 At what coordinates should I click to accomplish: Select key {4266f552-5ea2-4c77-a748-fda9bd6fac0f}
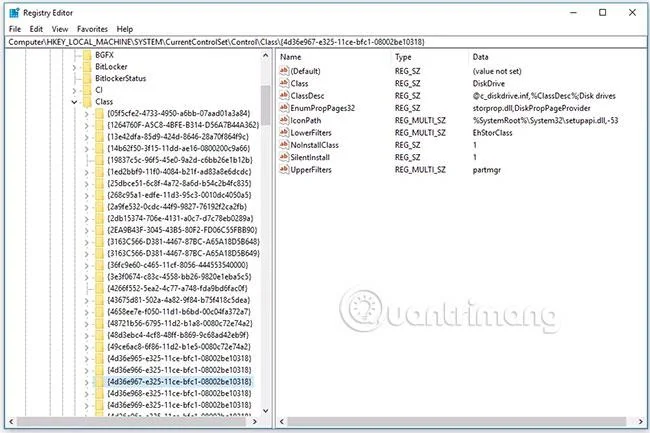[x=177, y=288]
